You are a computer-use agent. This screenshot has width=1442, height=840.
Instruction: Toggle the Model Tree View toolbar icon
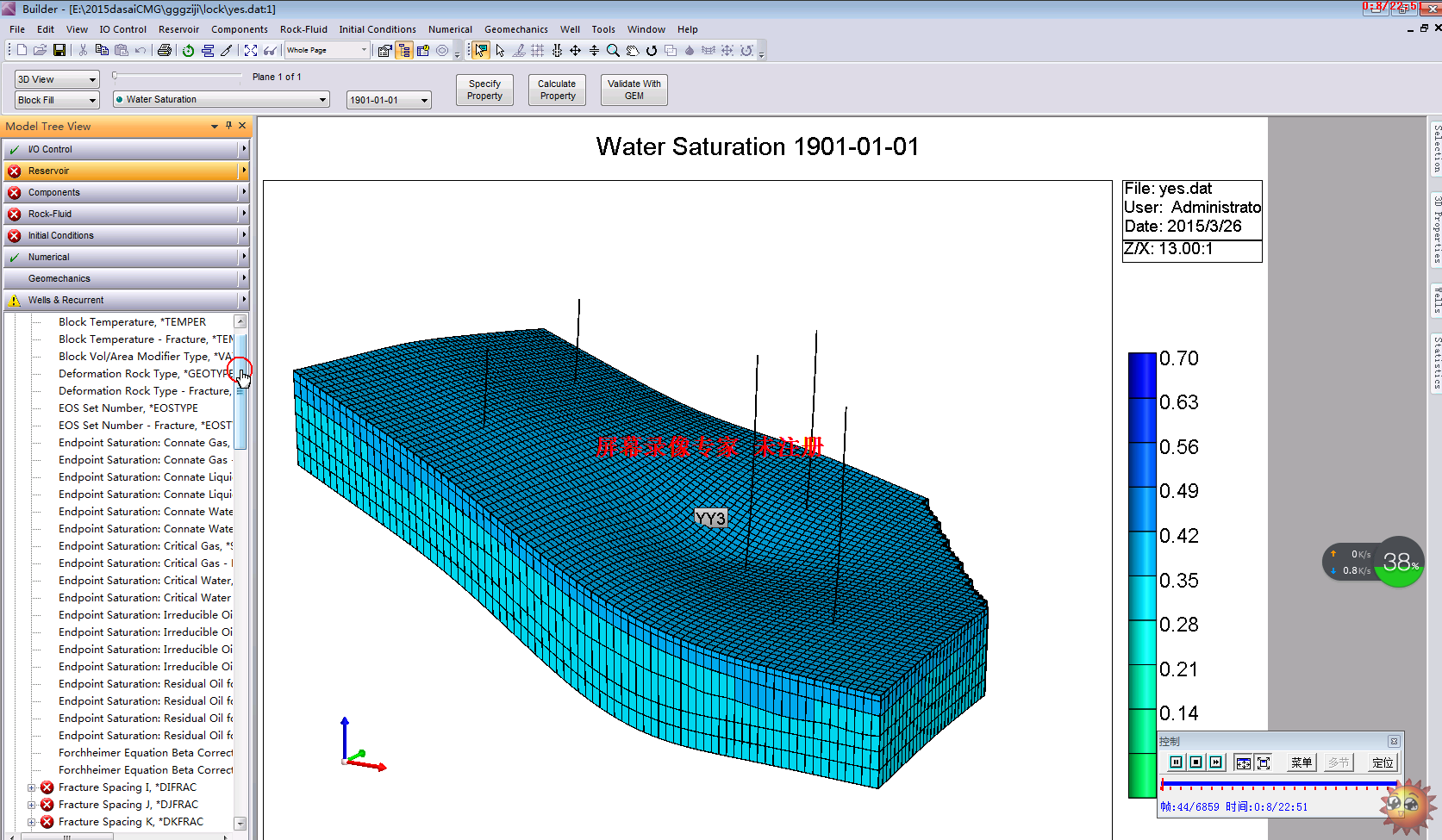pyautogui.click(x=404, y=50)
